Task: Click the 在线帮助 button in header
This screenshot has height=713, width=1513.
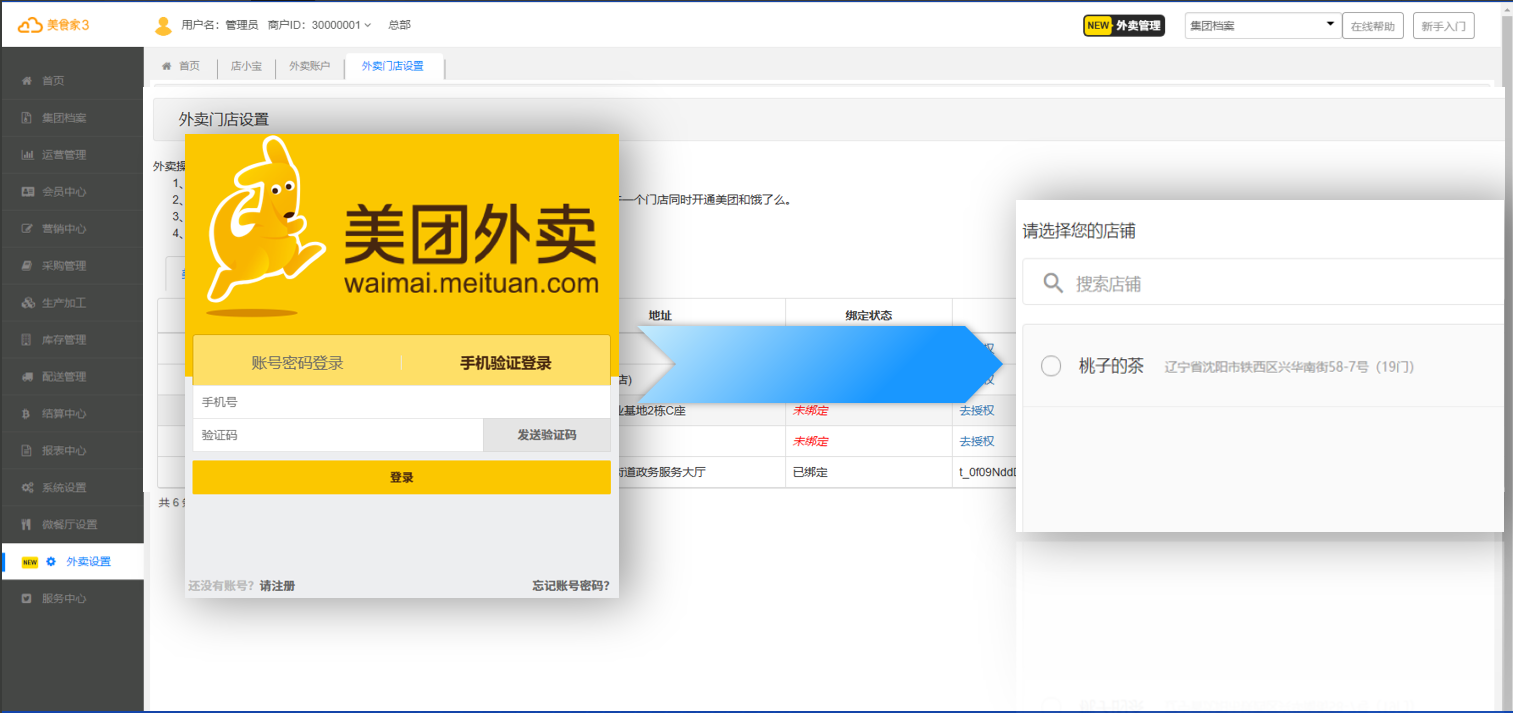Action: (x=1372, y=26)
